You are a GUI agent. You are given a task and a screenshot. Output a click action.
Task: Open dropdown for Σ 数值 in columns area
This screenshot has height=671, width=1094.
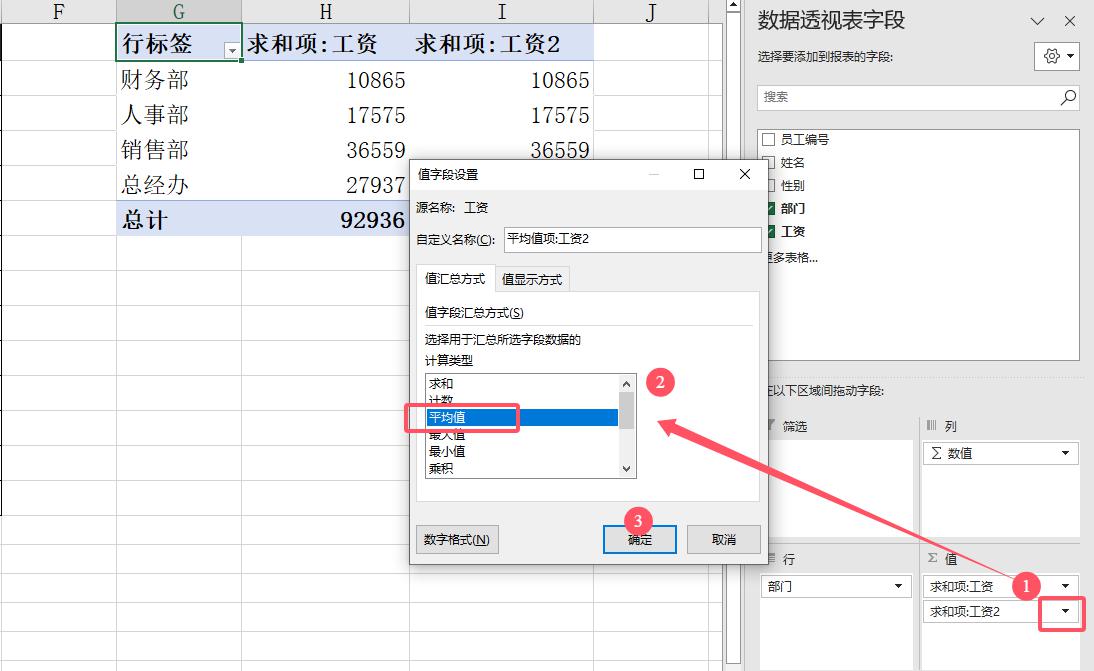[x=1065, y=453]
